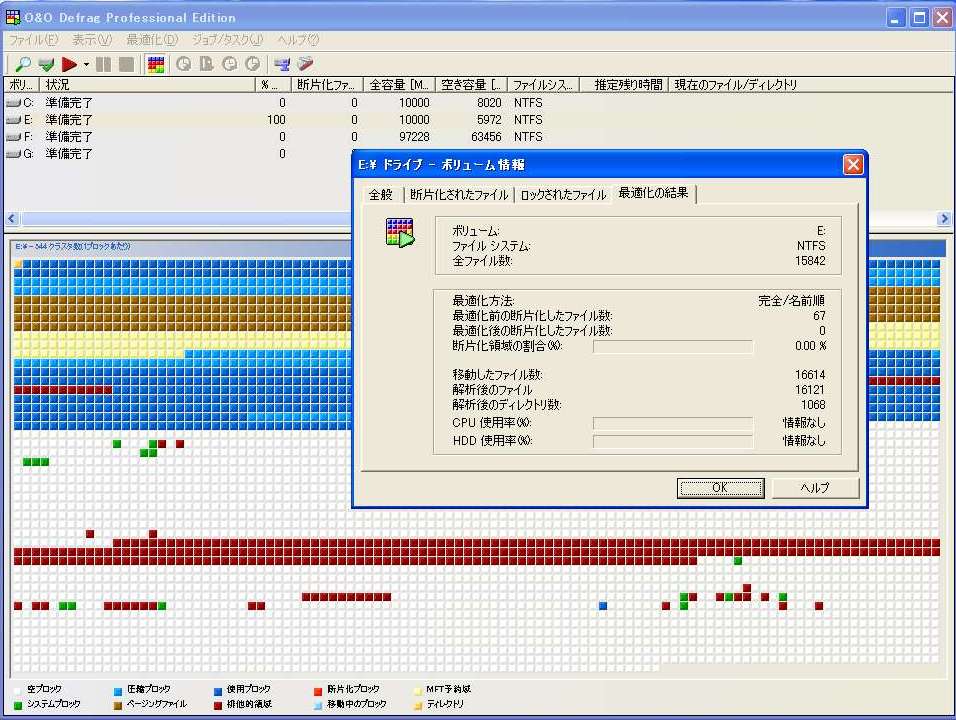
Task: Click the 全ファイル数 value 15842
Action: [810, 261]
